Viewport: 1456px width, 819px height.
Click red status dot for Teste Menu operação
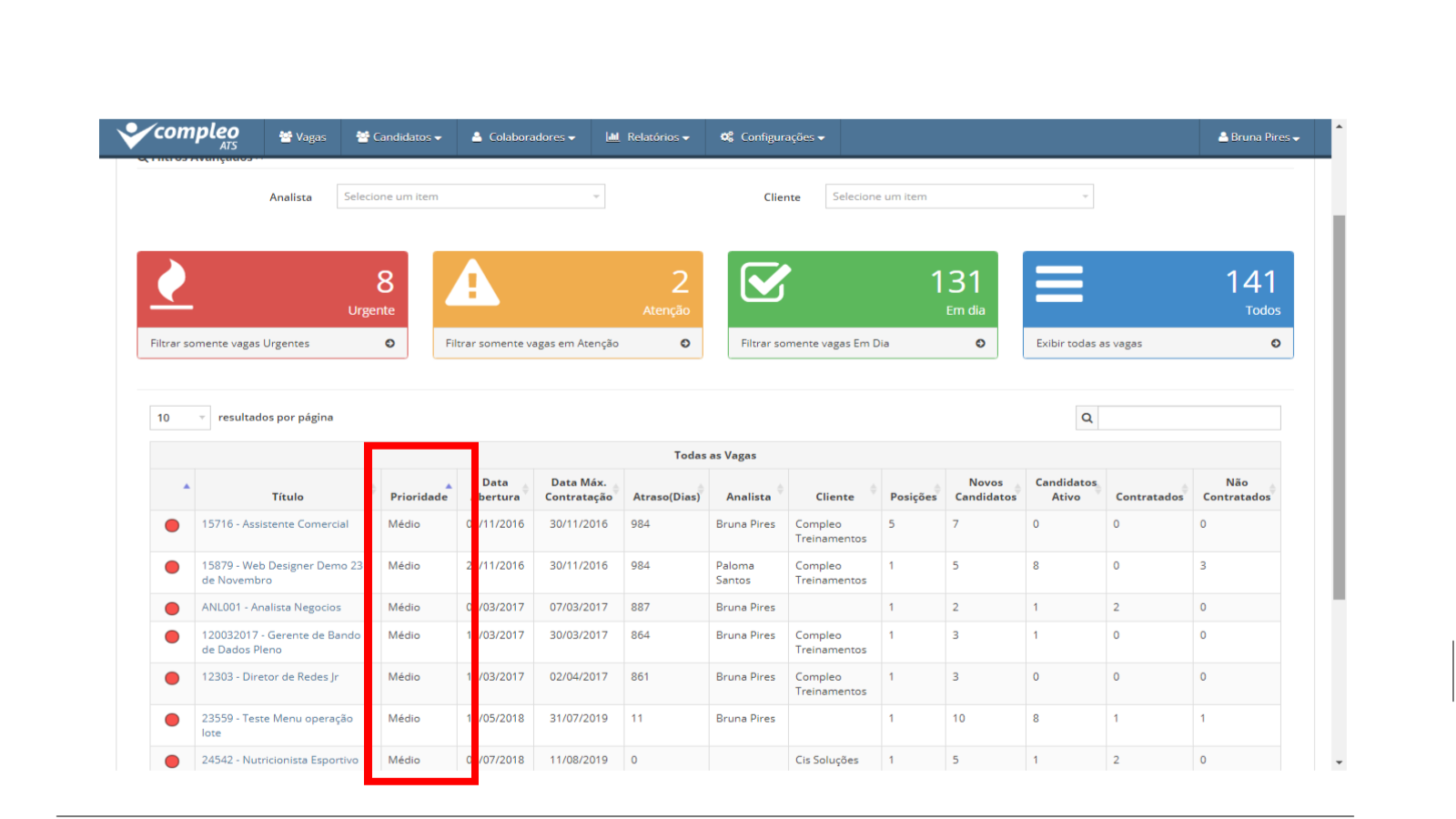tap(172, 720)
